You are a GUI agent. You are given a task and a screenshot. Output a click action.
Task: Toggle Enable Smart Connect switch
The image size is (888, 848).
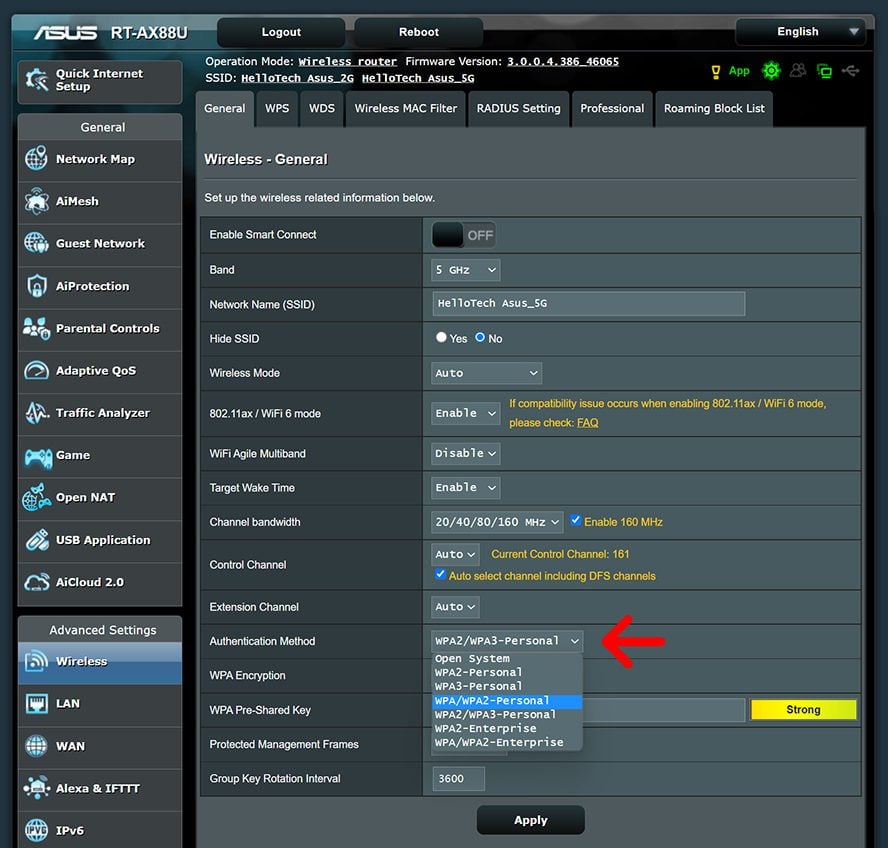click(464, 235)
